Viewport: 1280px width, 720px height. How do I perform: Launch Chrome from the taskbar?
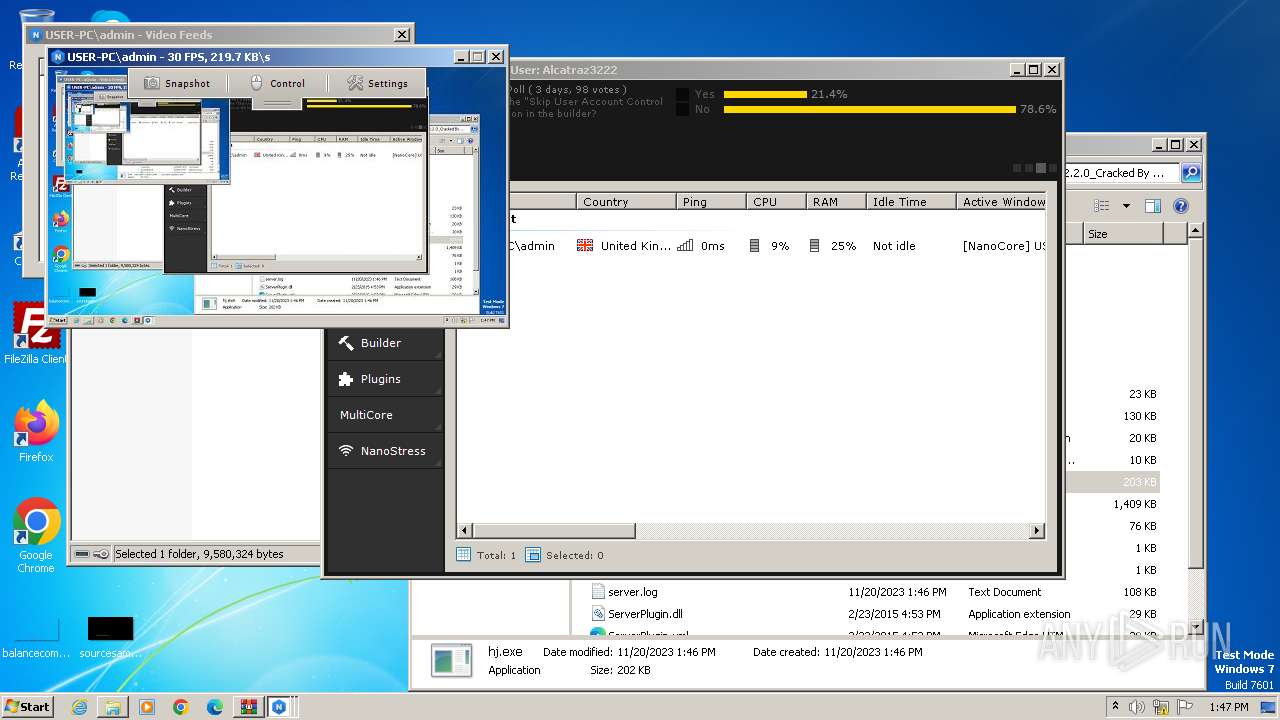[x=180, y=707]
